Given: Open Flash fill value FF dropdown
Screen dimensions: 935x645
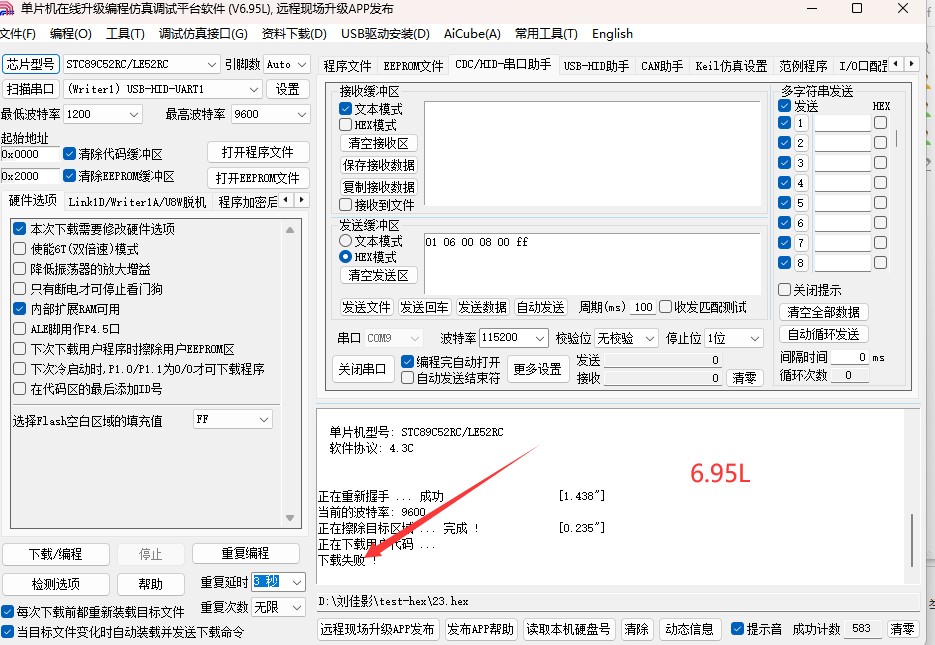Looking at the screenshot, I should [233, 419].
